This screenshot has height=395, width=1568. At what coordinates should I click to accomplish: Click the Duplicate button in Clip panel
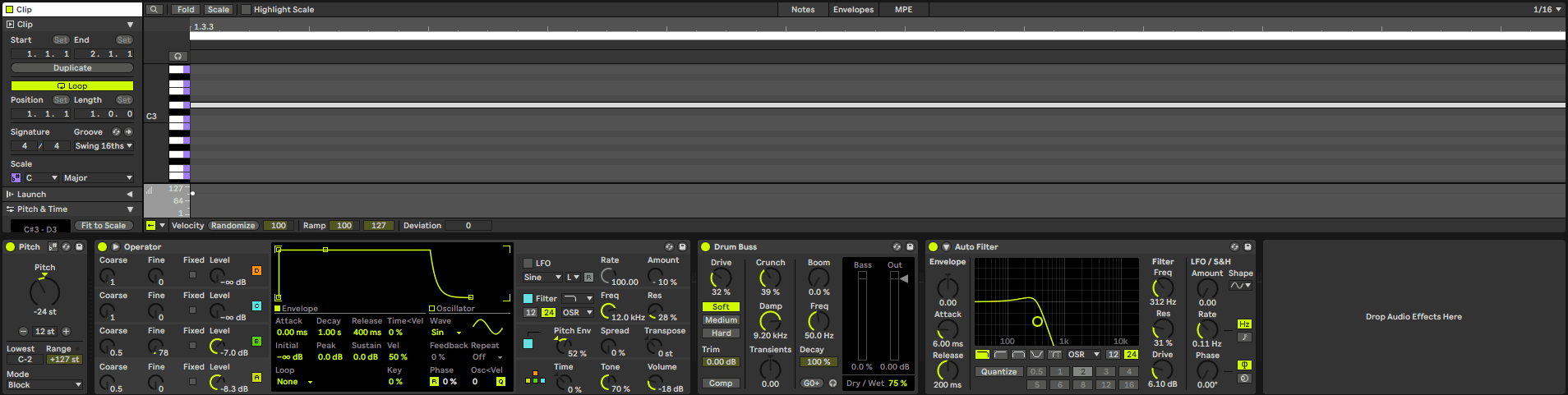coord(72,68)
